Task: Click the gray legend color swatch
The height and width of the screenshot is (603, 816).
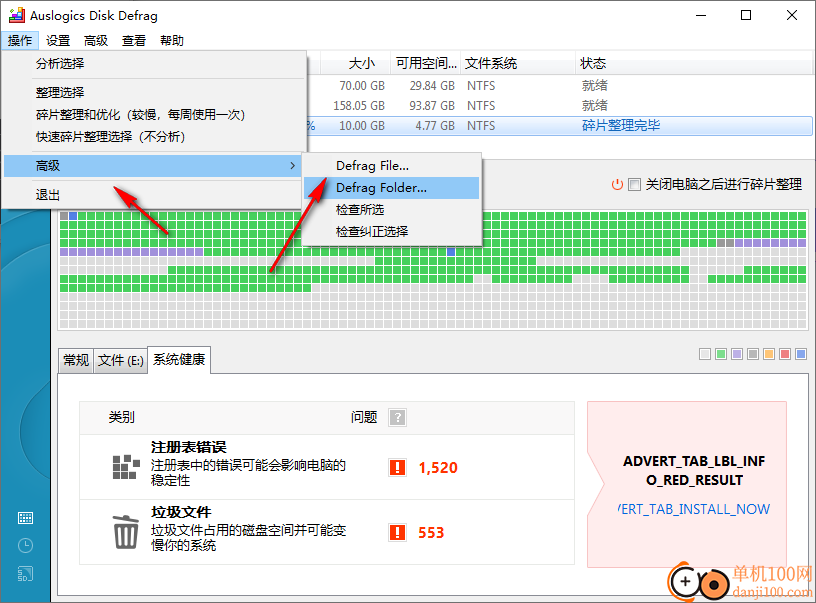Action: click(753, 354)
